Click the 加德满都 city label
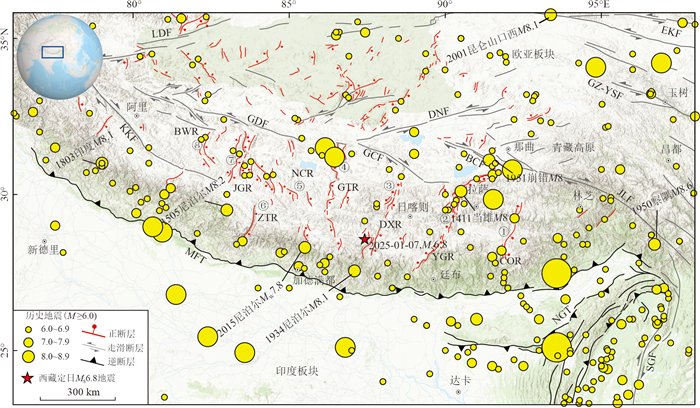 tap(314, 280)
